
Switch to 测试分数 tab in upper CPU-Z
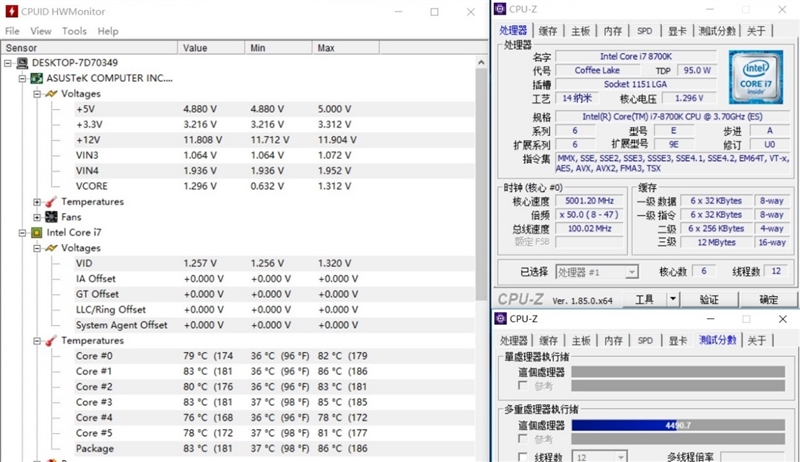[x=717, y=31]
